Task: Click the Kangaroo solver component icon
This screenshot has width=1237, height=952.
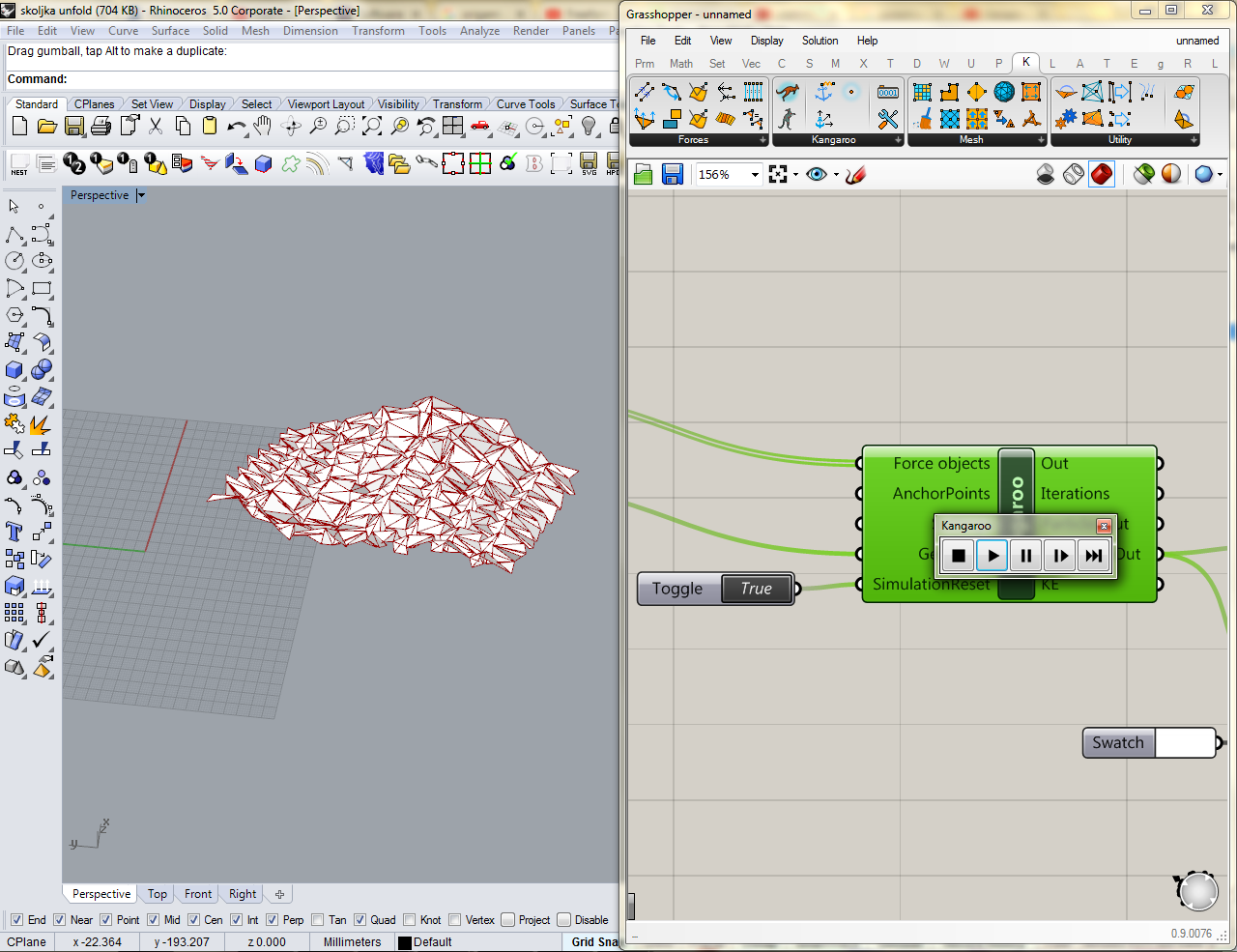Action: [789, 93]
